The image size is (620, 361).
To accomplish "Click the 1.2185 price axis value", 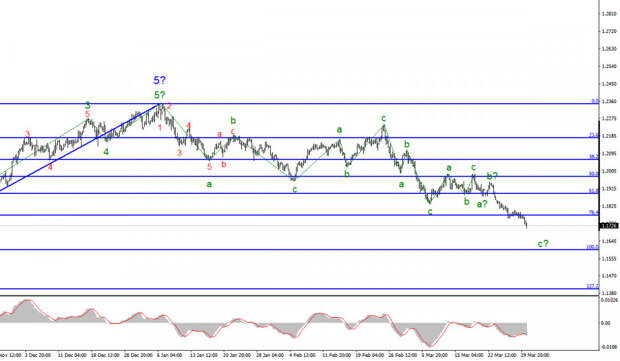I will click(x=609, y=136).
